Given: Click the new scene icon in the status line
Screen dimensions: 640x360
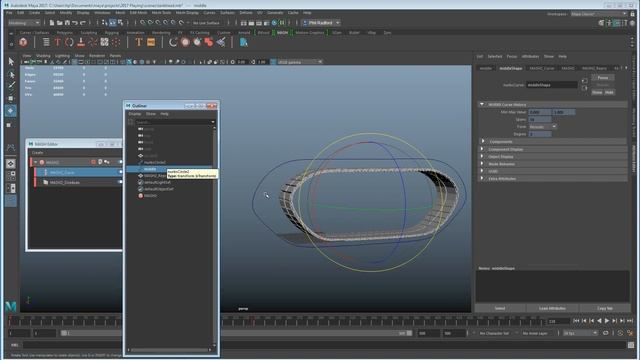Looking at the screenshot, I should point(52,23).
